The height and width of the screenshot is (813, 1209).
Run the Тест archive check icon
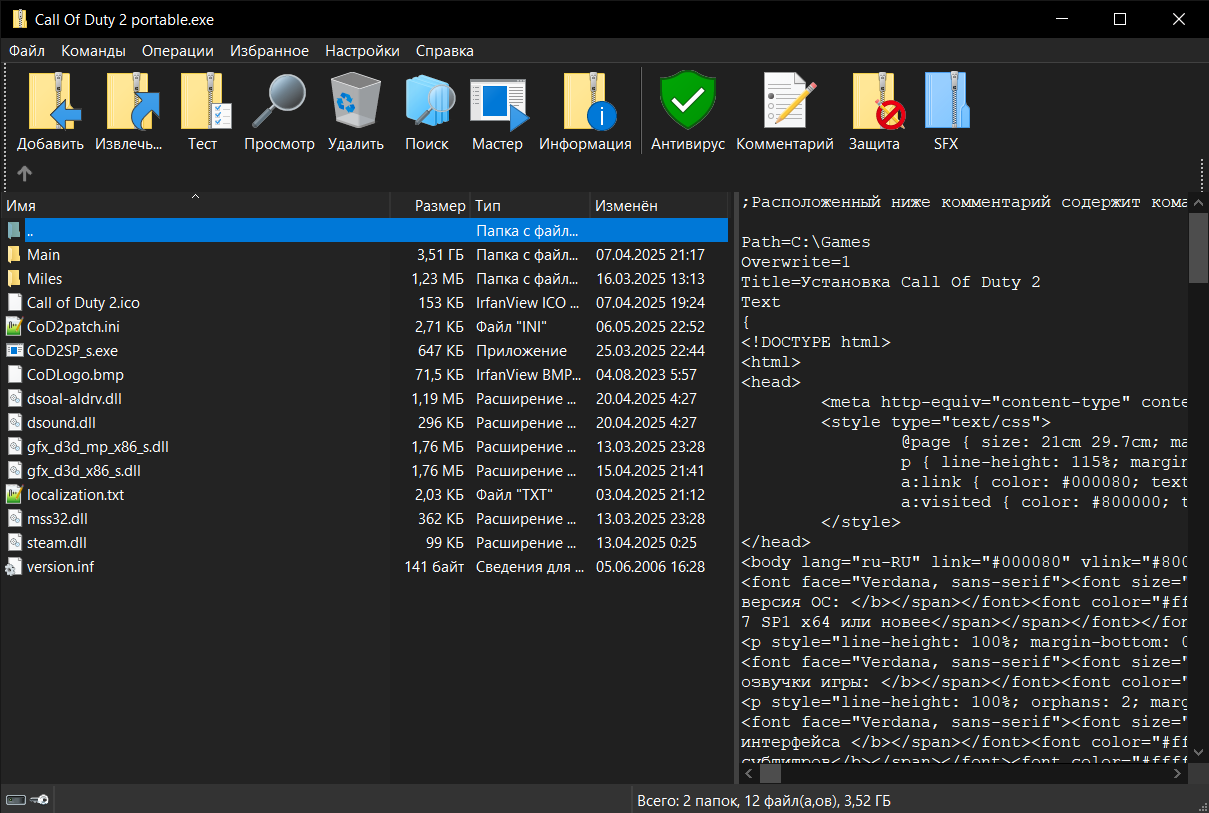coord(206,102)
